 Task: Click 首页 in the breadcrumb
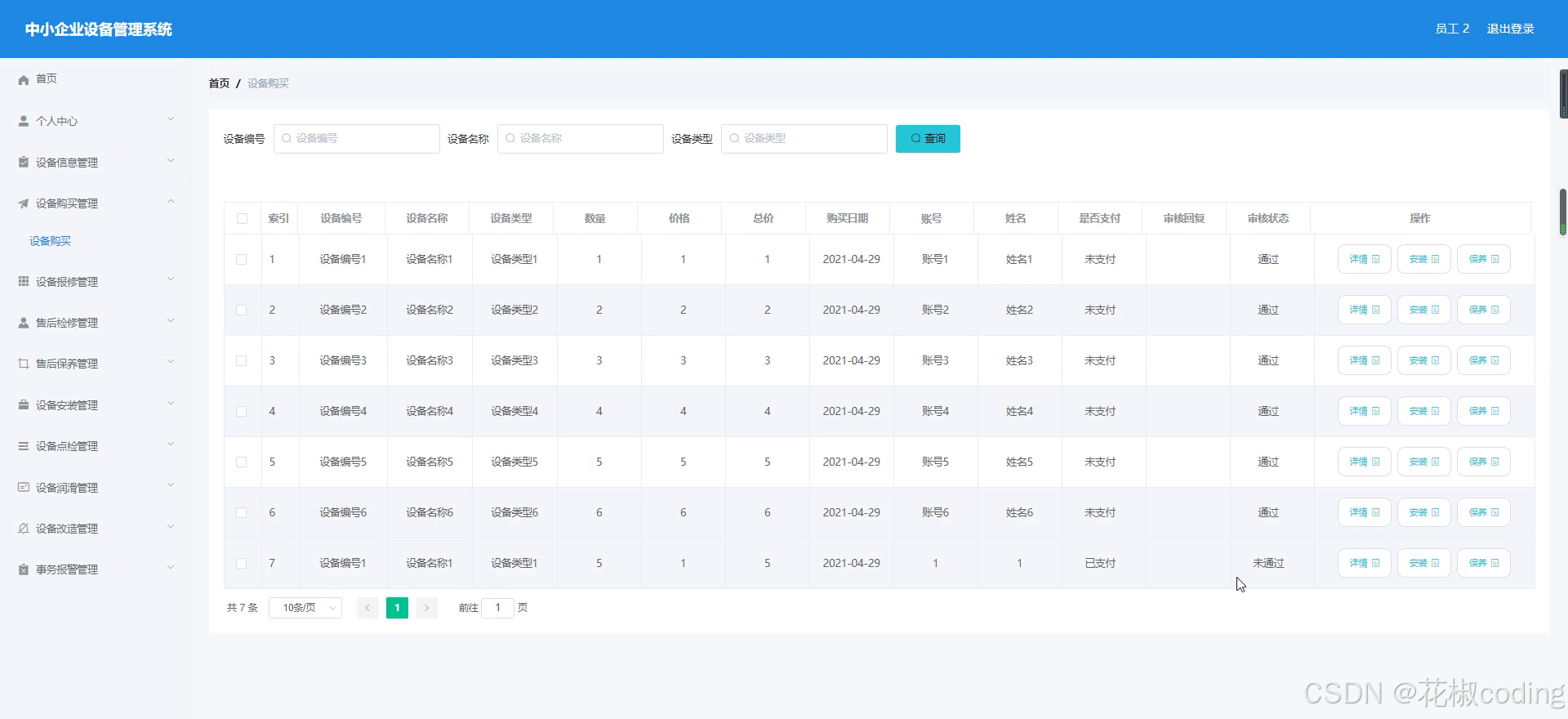click(x=219, y=83)
